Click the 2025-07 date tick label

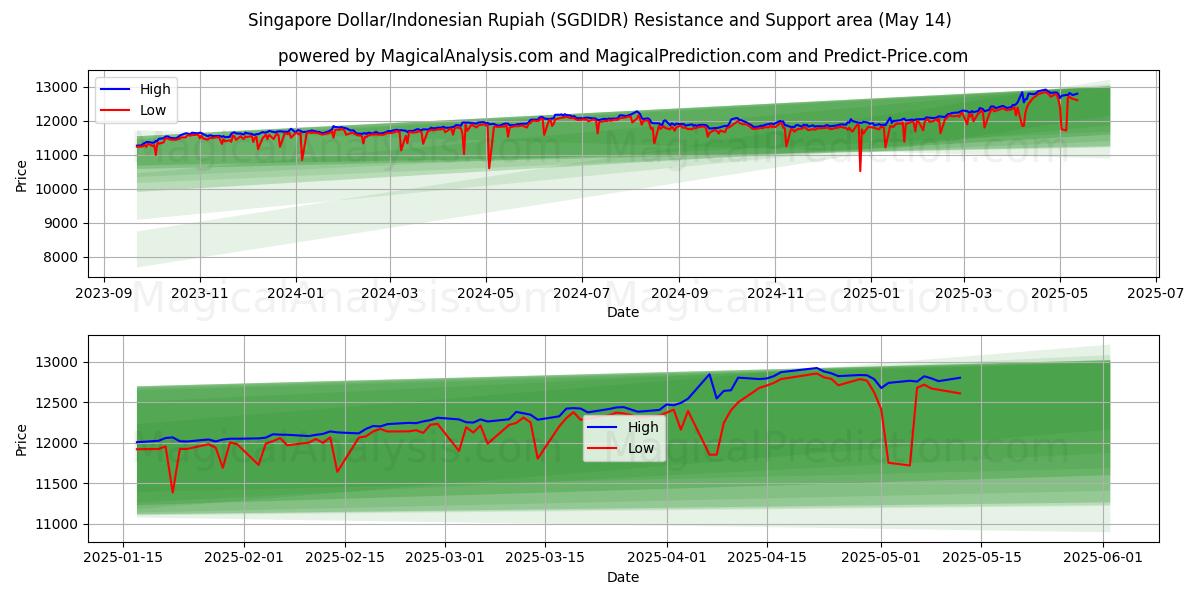tap(1156, 294)
